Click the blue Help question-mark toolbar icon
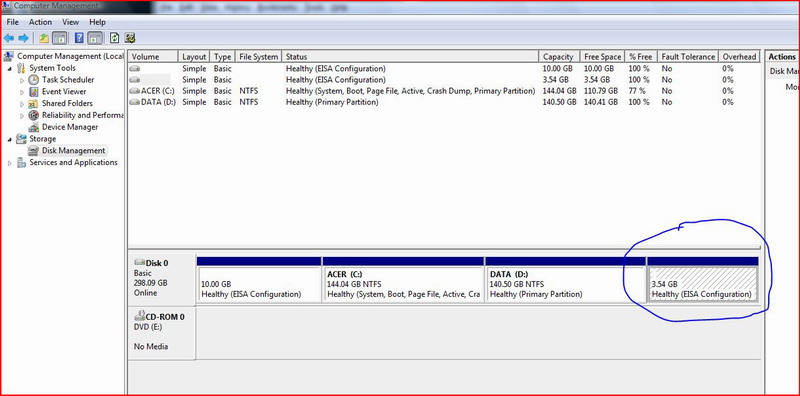The image size is (800, 396). point(79,38)
